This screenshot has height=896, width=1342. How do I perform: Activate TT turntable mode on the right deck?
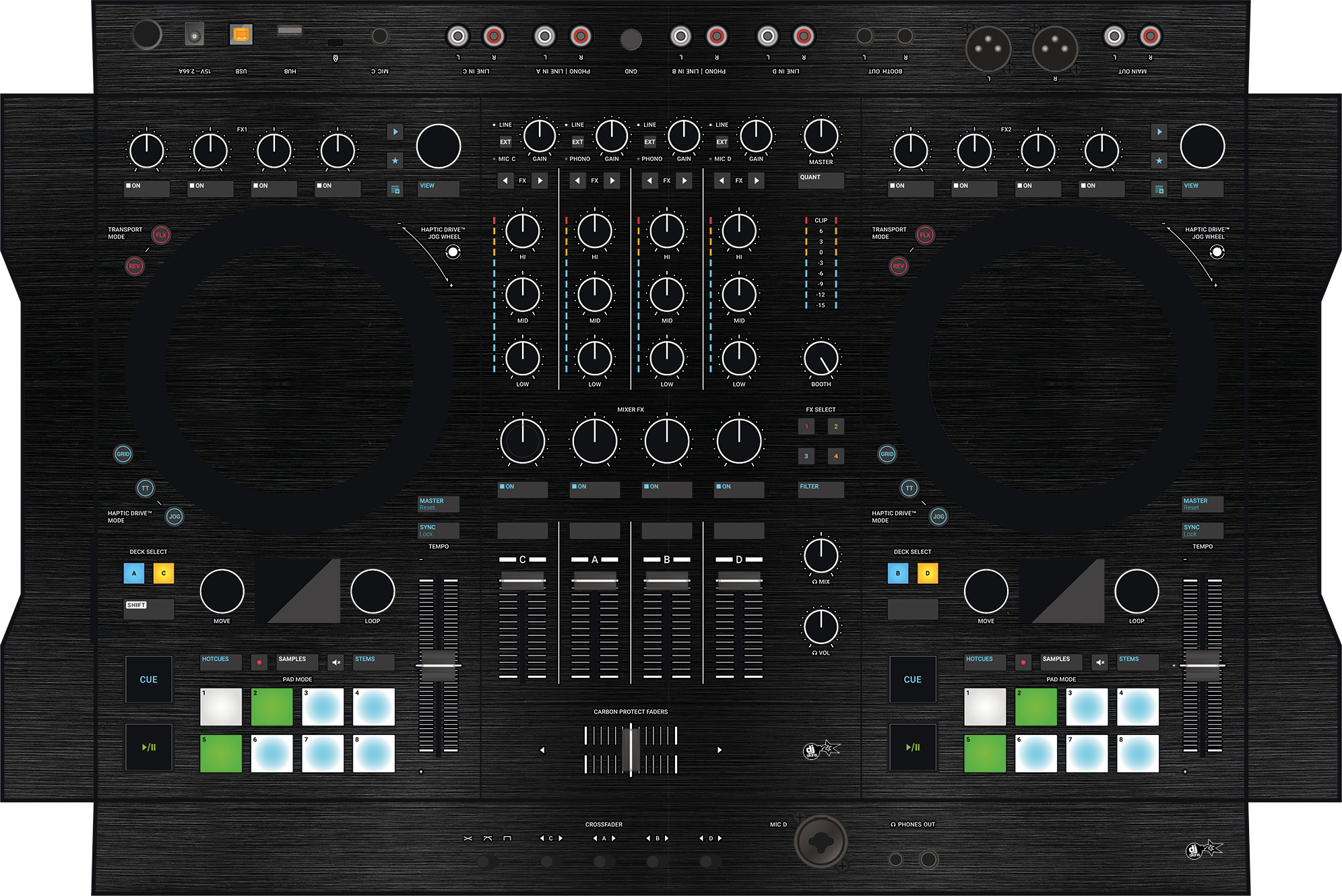pyautogui.click(x=909, y=488)
